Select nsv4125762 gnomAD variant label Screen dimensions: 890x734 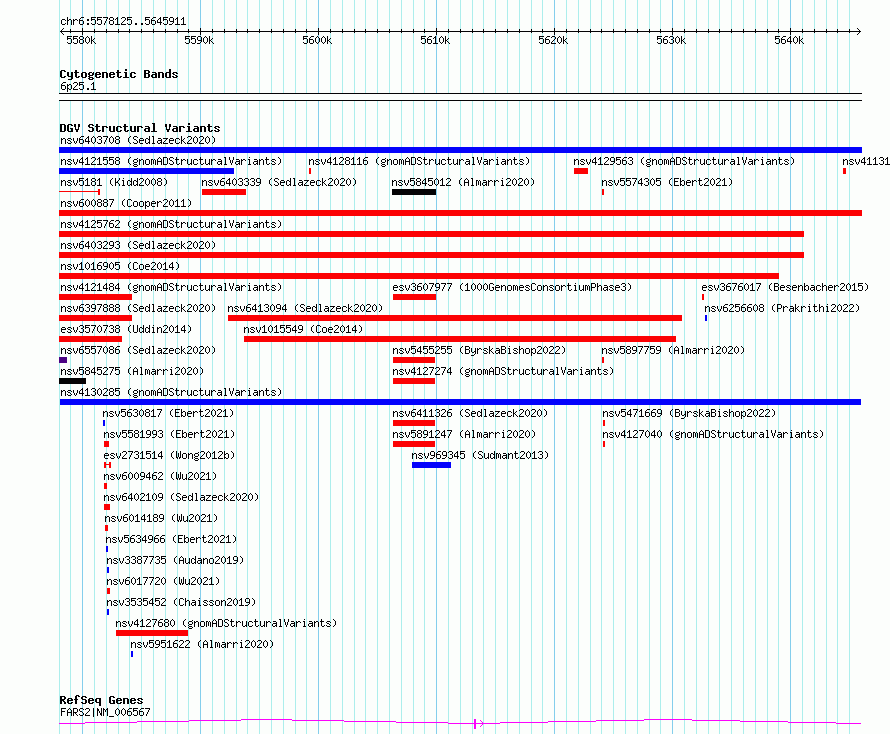[x=171, y=224]
